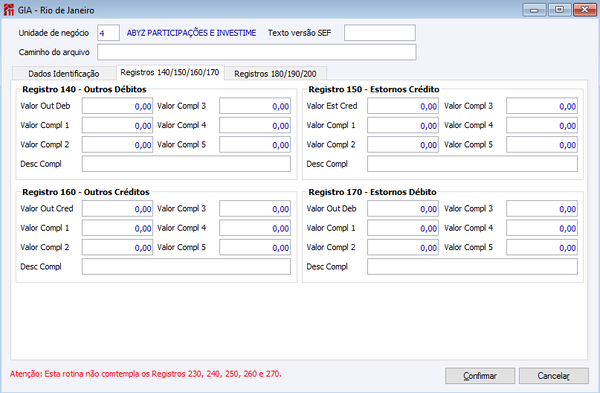Click the Unidade de negócio label
600x393 pixels.
coord(54,33)
